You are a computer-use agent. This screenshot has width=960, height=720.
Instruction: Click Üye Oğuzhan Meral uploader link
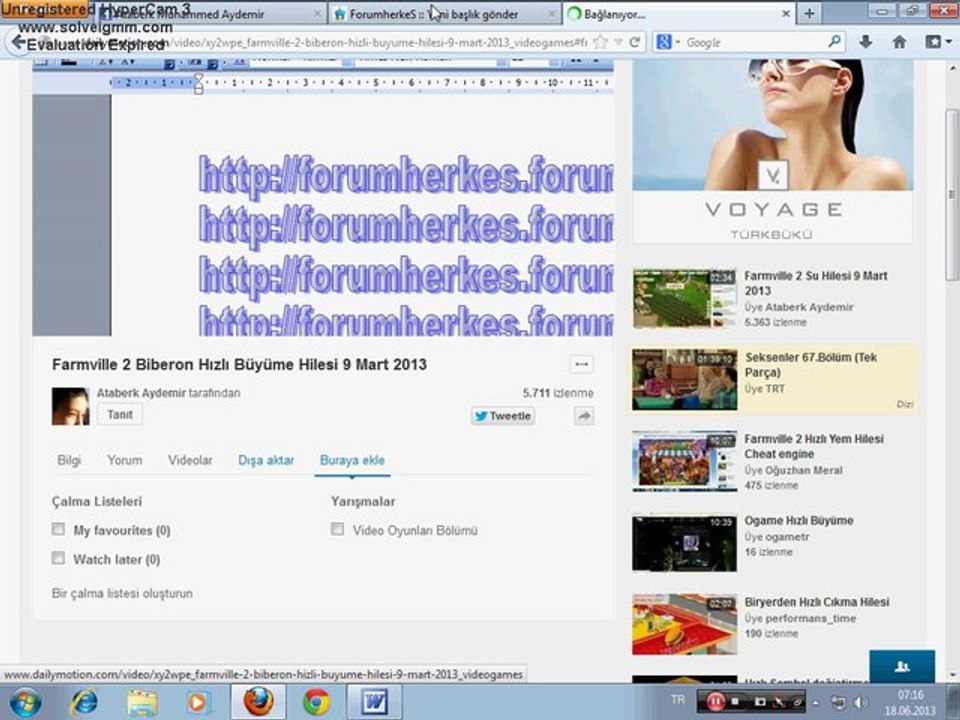click(793, 470)
